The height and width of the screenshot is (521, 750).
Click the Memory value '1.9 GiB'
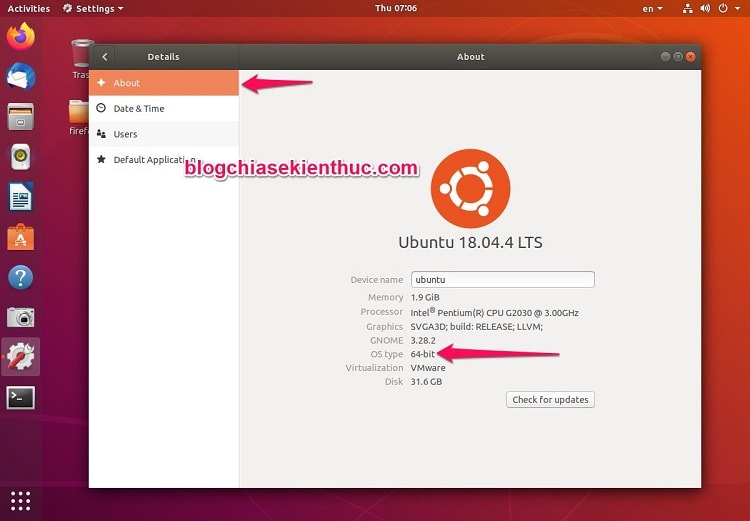(x=425, y=297)
